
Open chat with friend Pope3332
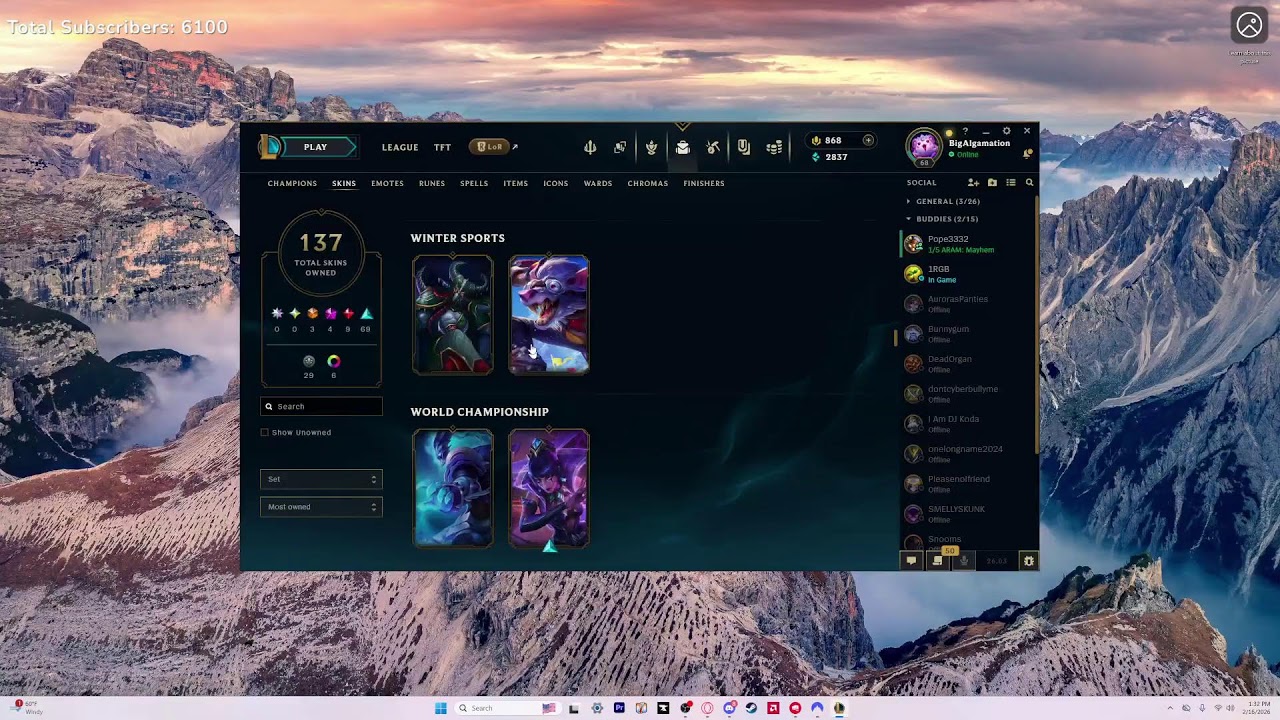coord(965,244)
